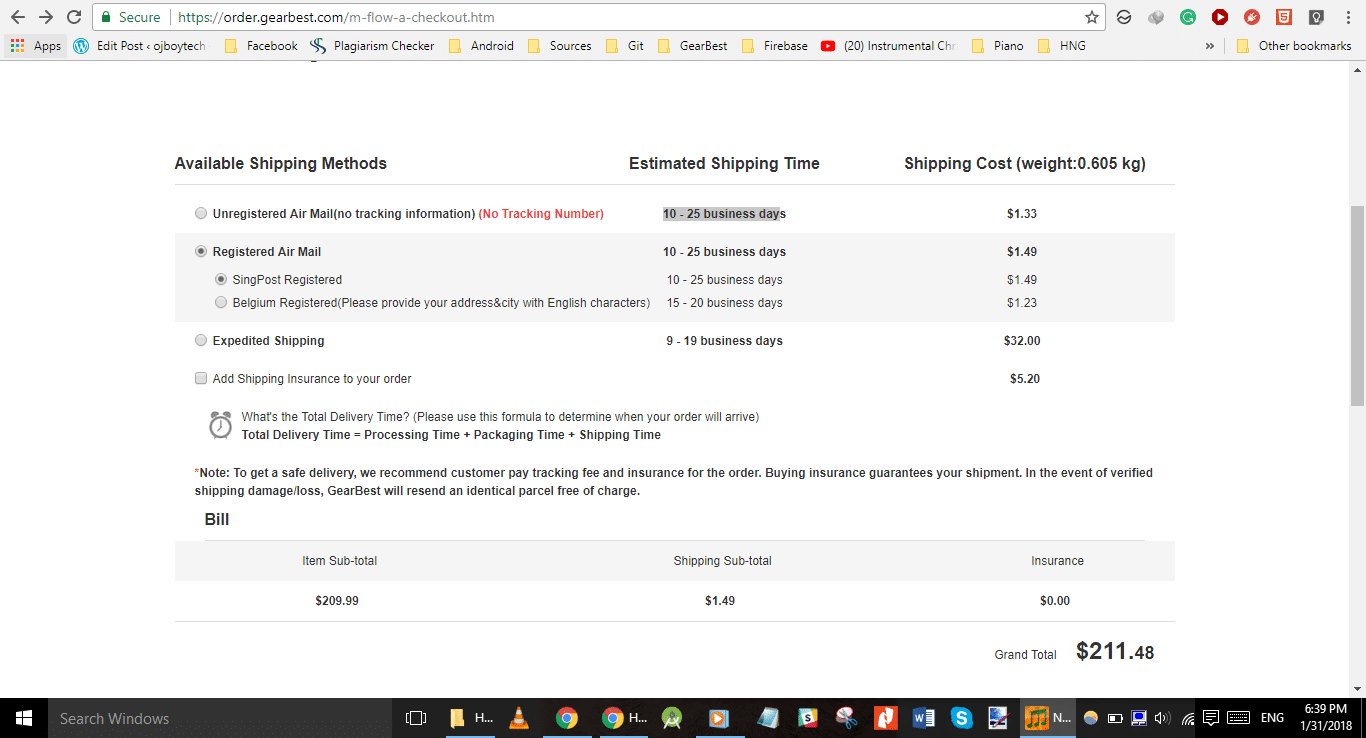Expand the hidden bookmarks overflow chevron
1366x738 pixels.
(1210, 46)
